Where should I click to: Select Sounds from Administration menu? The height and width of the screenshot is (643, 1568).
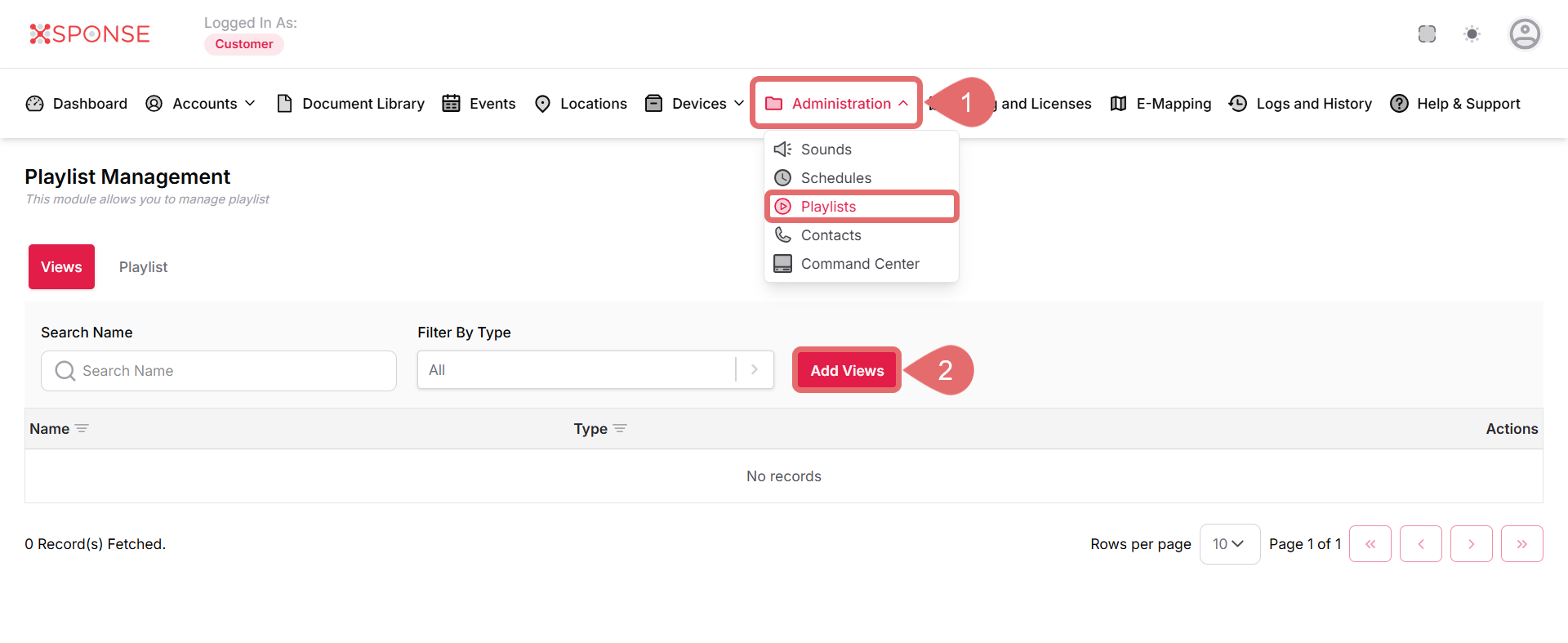[826, 150]
